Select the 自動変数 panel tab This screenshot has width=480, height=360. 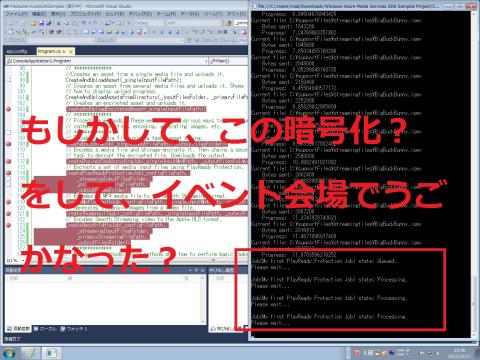coord(19,329)
